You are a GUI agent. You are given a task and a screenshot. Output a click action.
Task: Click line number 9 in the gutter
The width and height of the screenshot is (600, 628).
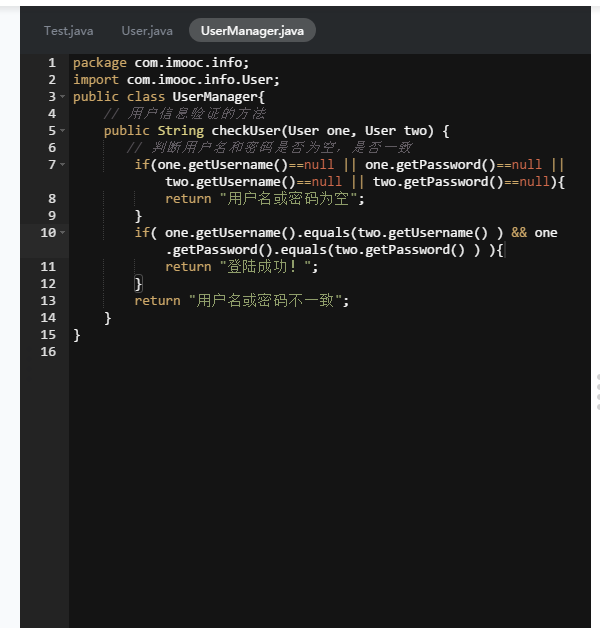point(52,216)
